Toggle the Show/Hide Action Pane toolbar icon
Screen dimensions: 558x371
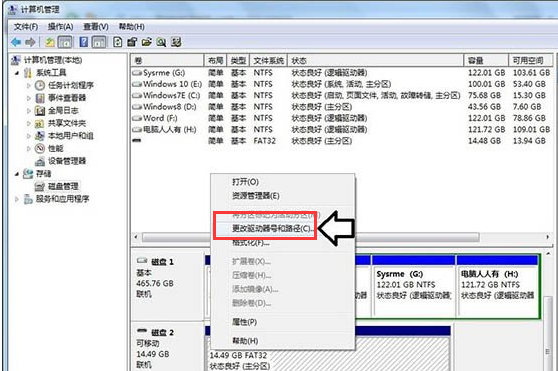pos(99,42)
